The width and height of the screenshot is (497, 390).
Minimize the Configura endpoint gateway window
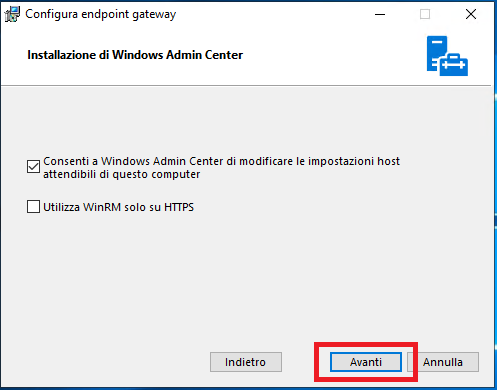point(380,14)
